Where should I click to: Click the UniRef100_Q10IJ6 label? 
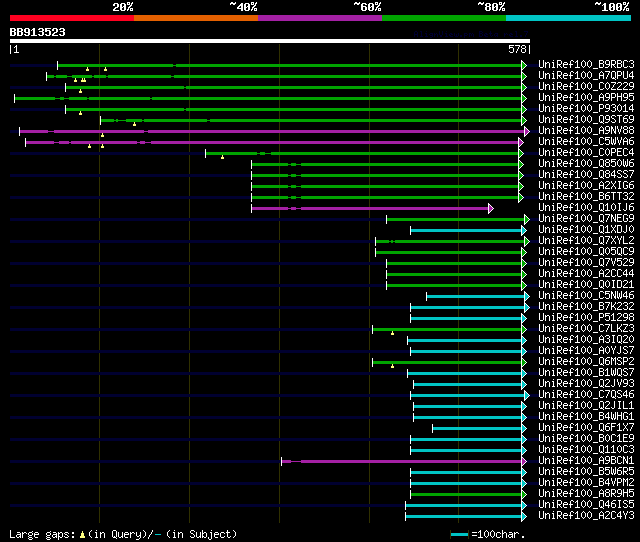point(586,208)
